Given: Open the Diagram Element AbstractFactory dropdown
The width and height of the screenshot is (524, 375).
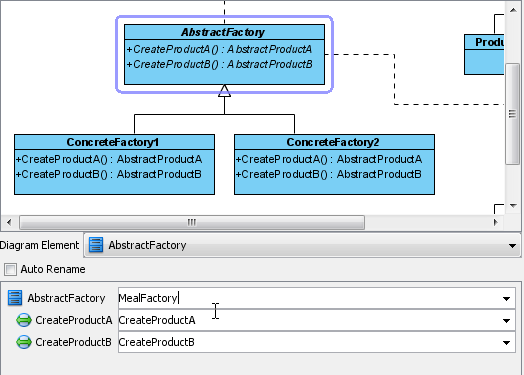Looking at the screenshot, I should pyautogui.click(x=302, y=245).
